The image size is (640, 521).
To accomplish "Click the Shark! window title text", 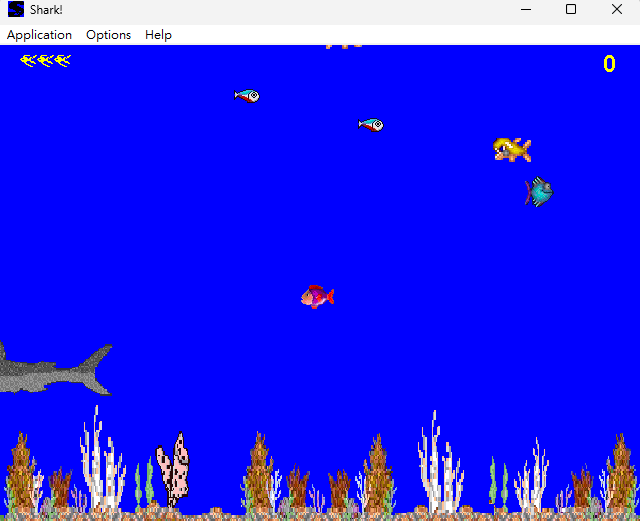I will [46, 10].
